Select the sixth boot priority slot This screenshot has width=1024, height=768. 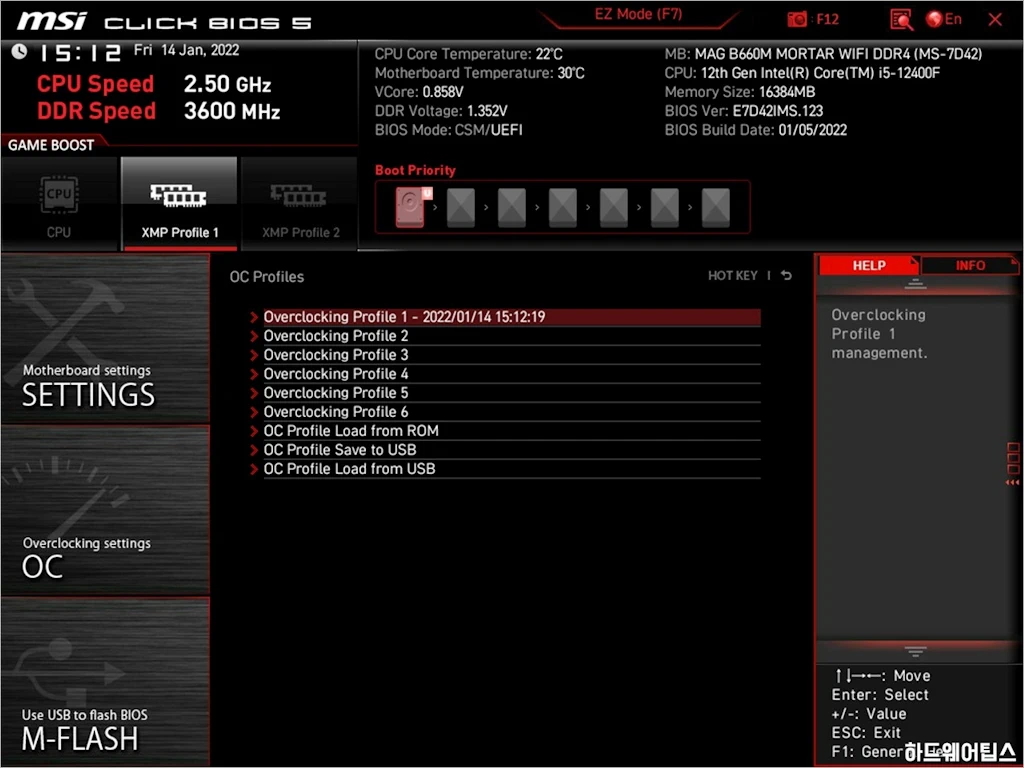pos(665,208)
